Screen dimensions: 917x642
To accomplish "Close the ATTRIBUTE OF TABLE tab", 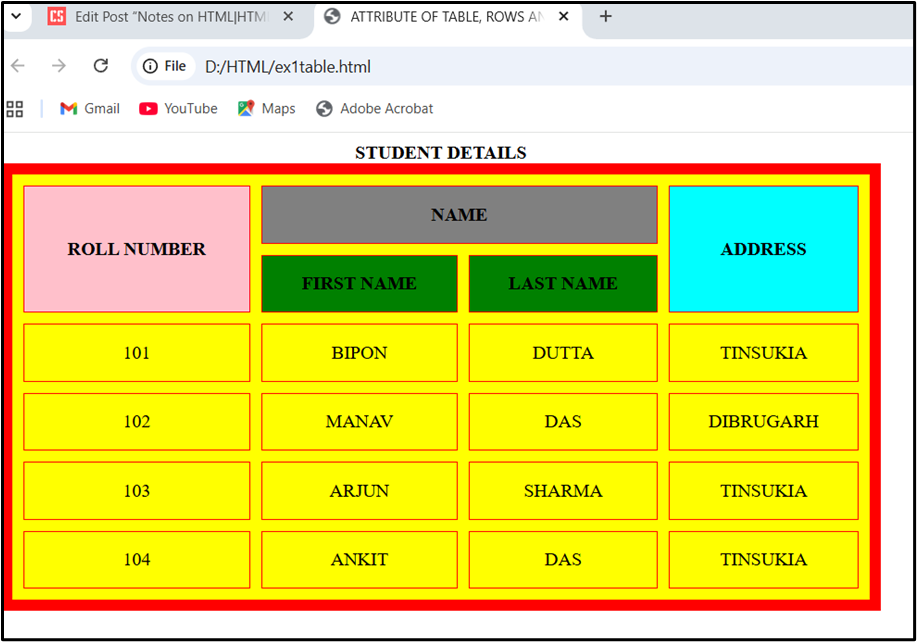I will point(563,17).
